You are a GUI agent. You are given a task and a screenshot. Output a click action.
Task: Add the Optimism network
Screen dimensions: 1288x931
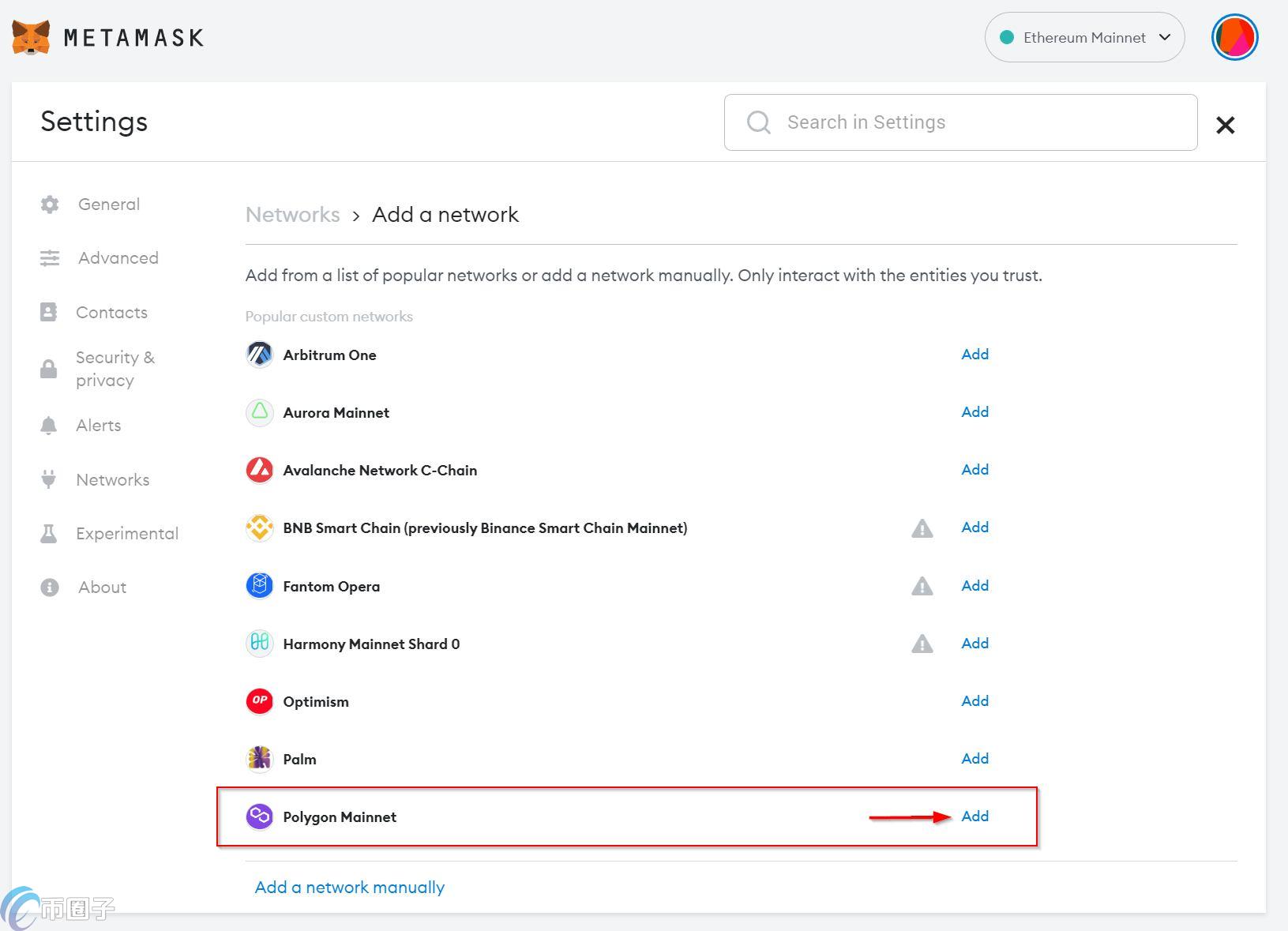974,701
